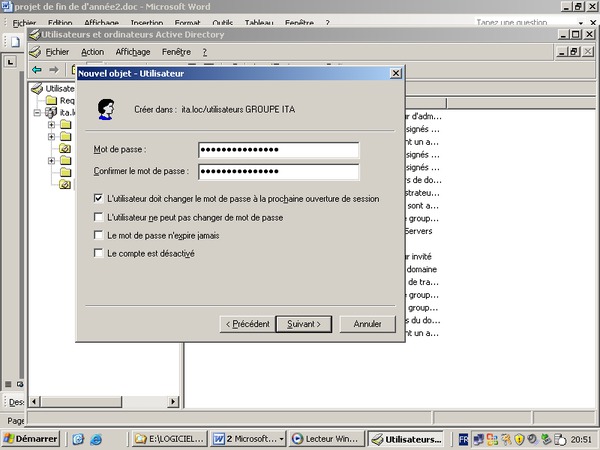Image resolution: width=600 pixels, height=450 pixels.
Task: Expand the first folder under ita.loc
Action: click(x=51, y=125)
